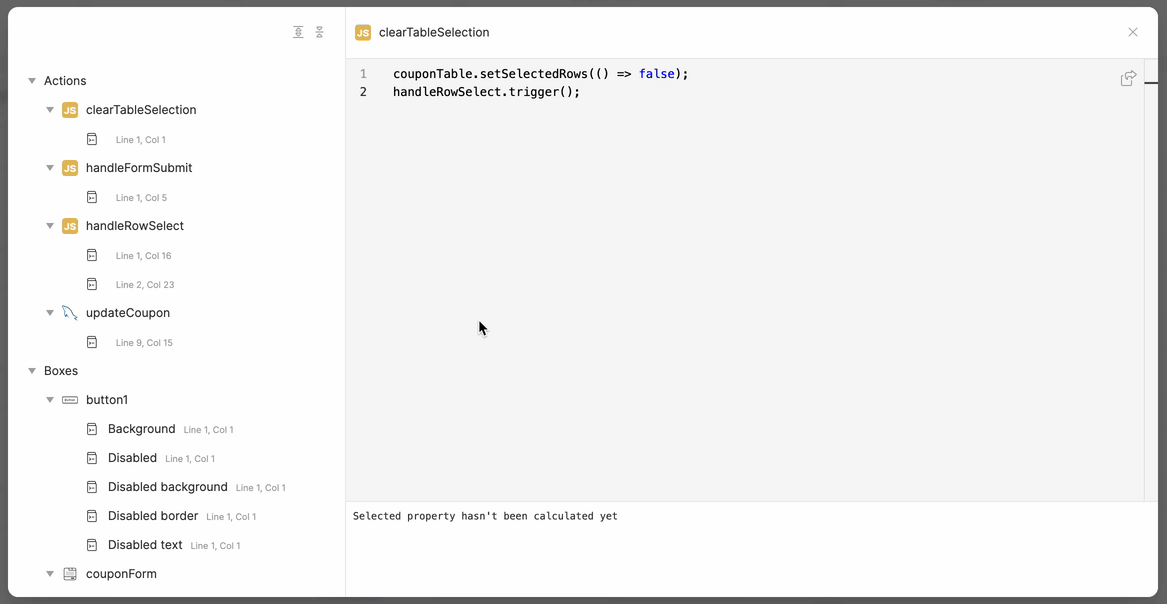The image size is (1167, 604).
Task: Click the SQL query icon beside updateCoupon
Action: (70, 313)
